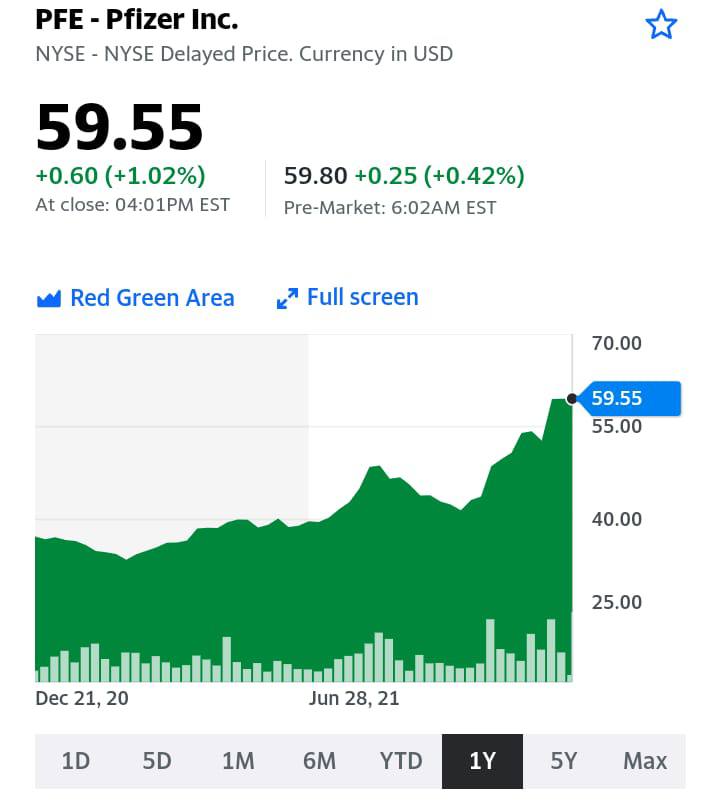Click the 70.00 axis label
Screen dimensions: 720x807
(x=617, y=343)
